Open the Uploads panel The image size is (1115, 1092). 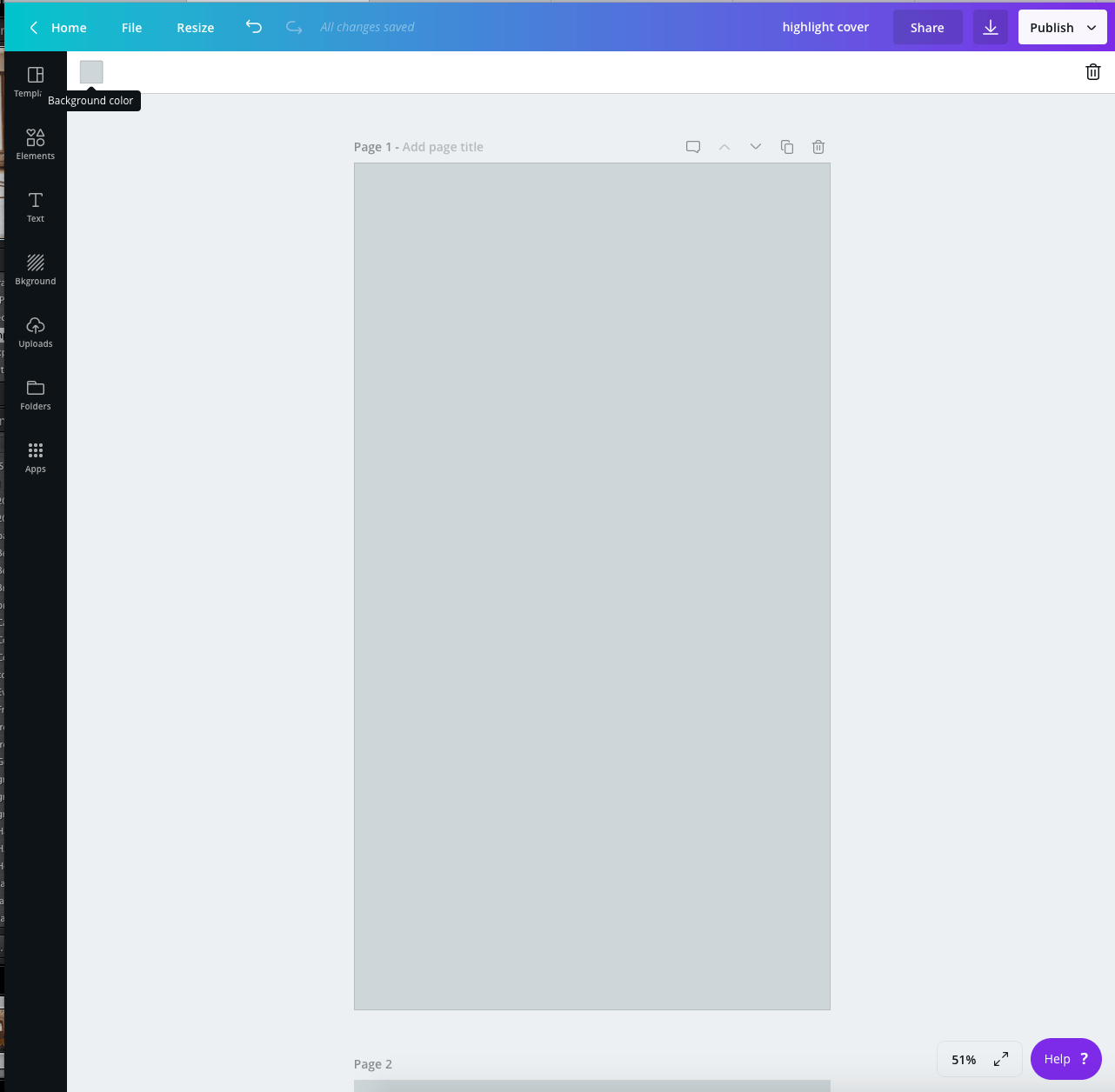[x=35, y=332]
